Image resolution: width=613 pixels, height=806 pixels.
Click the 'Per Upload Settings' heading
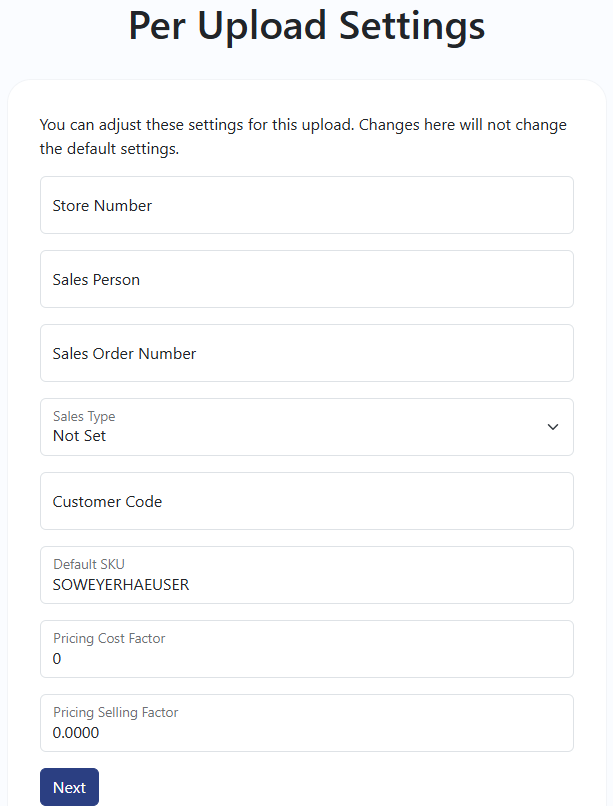click(306, 26)
